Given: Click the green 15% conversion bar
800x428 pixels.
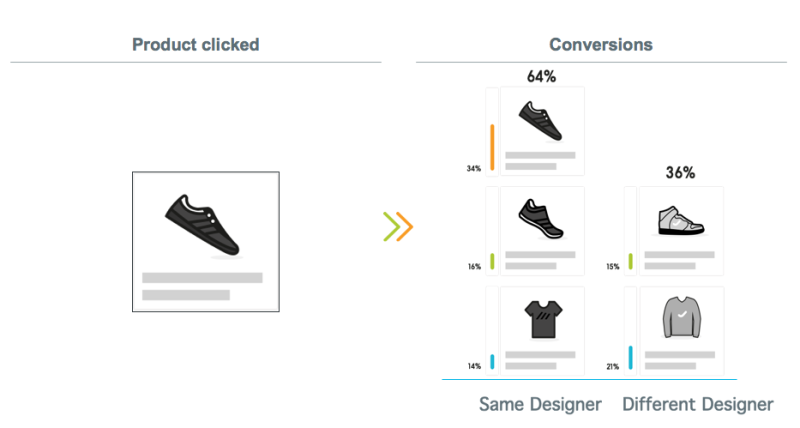Looking at the screenshot, I should point(631,262).
